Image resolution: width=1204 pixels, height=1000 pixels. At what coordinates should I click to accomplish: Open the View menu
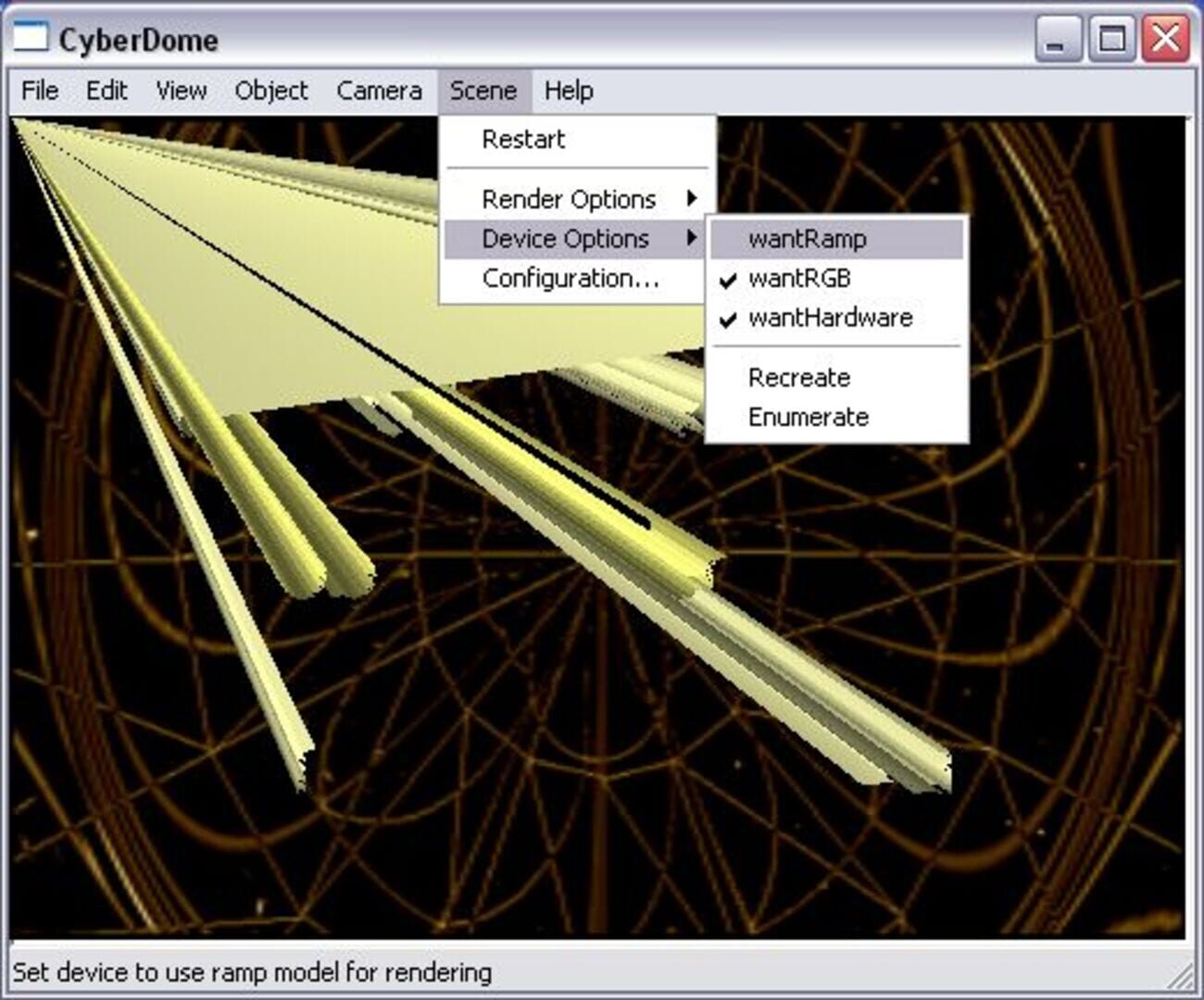(x=182, y=91)
